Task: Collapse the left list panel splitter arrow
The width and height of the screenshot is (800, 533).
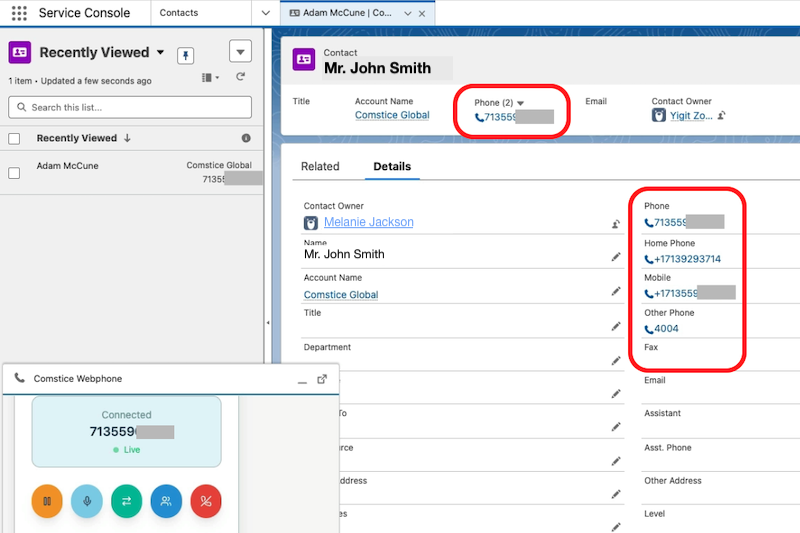Action: (268, 322)
